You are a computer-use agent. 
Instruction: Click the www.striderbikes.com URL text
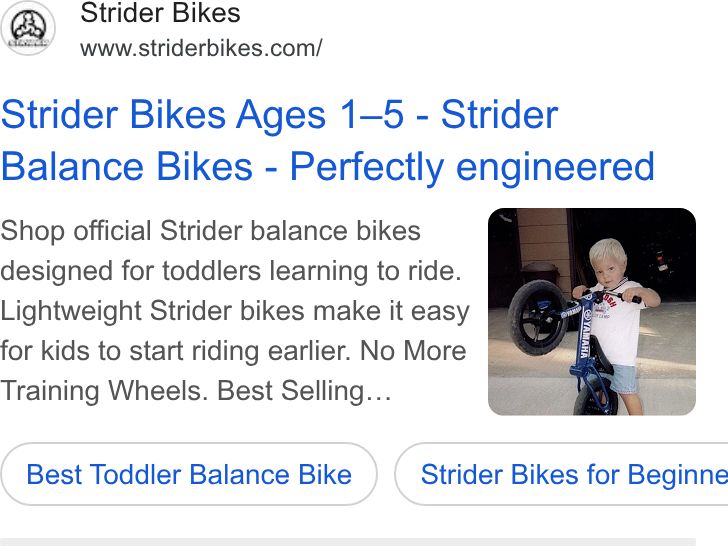(201, 48)
